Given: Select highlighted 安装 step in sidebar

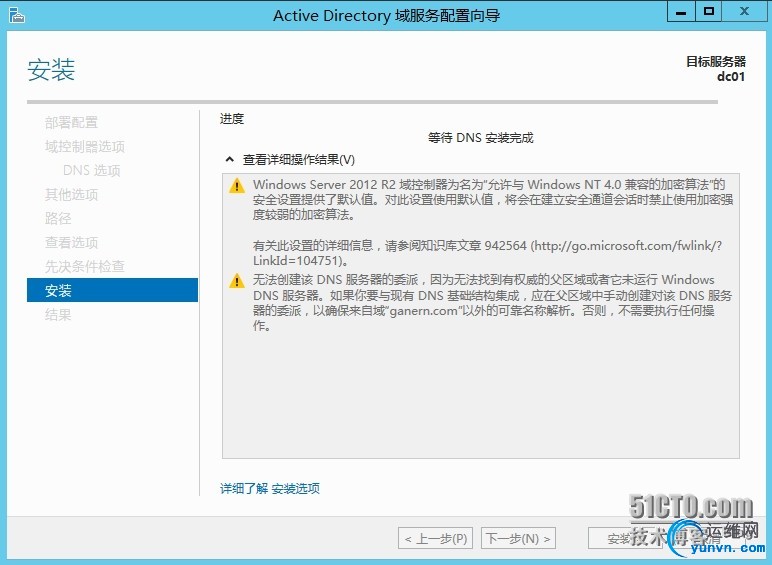Looking at the screenshot, I should 112,290.
